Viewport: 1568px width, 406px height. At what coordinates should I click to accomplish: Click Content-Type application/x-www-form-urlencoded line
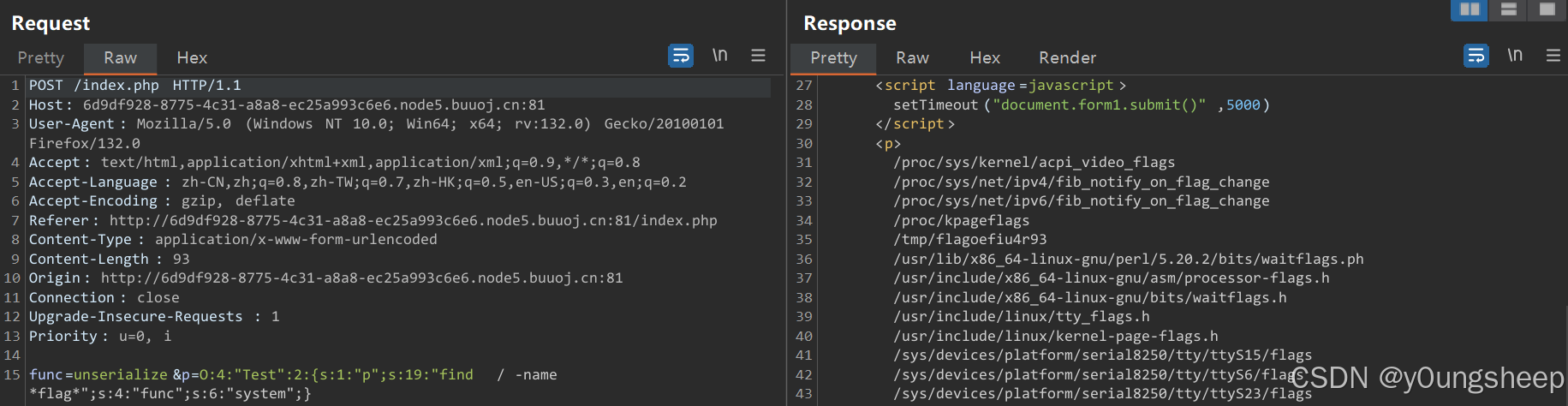[233, 240]
